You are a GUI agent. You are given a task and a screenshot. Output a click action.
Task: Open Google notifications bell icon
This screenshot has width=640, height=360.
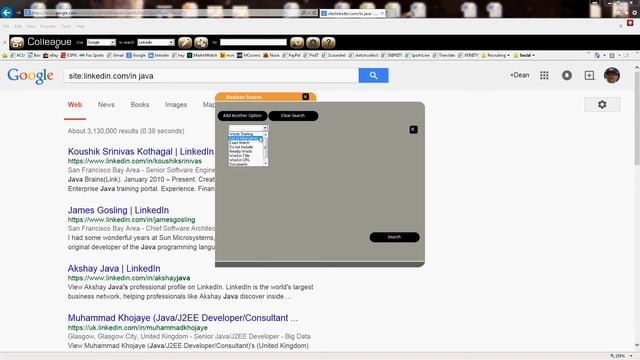[x=567, y=75]
